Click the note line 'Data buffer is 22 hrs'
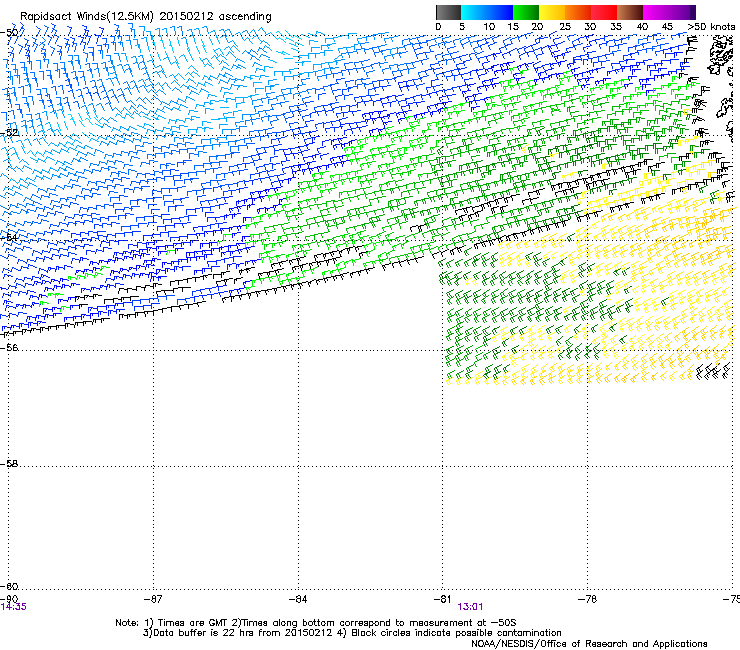This screenshot has width=740, height=650. point(199,633)
